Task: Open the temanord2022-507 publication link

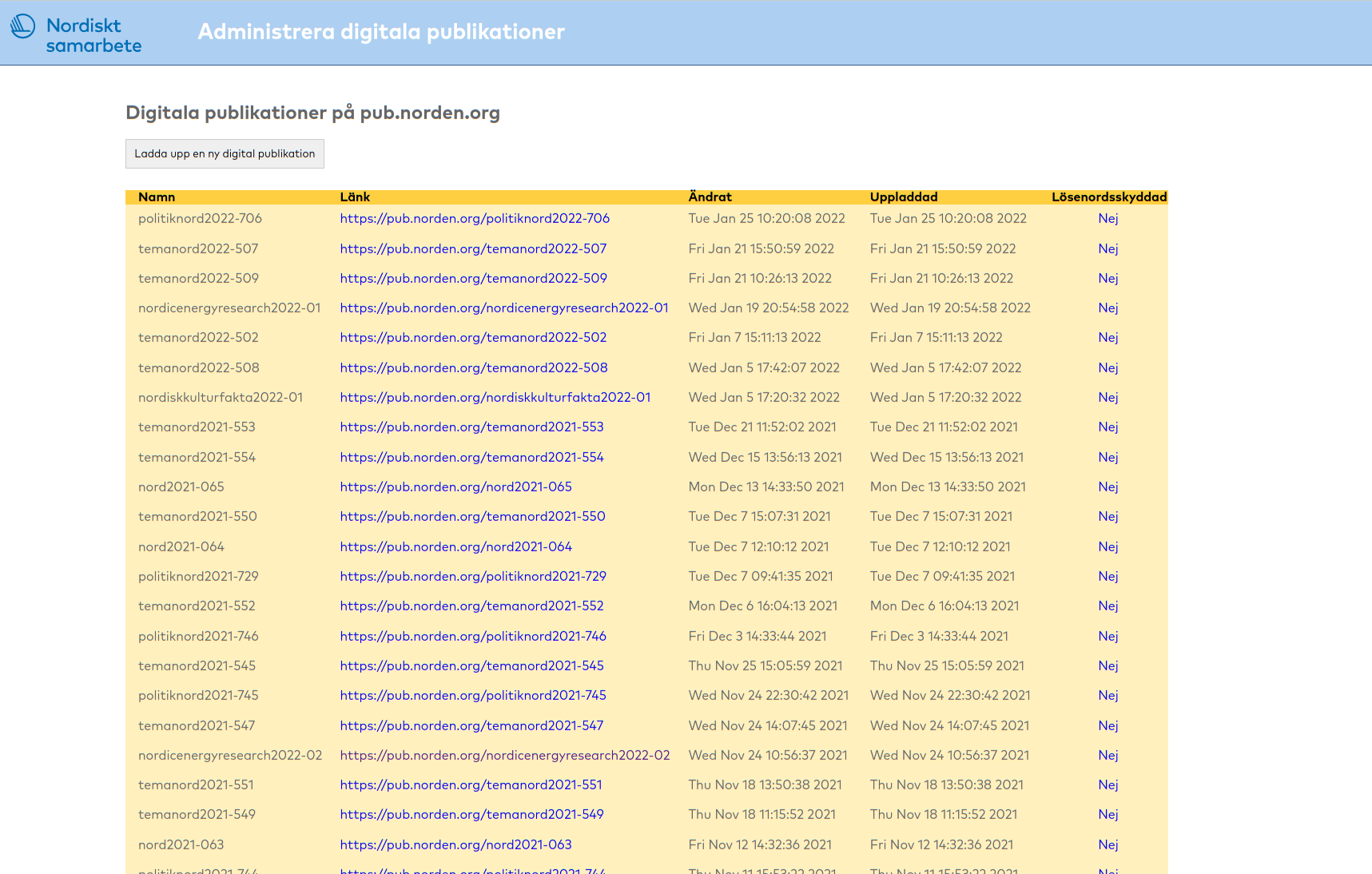Action: tap(473, 248)
